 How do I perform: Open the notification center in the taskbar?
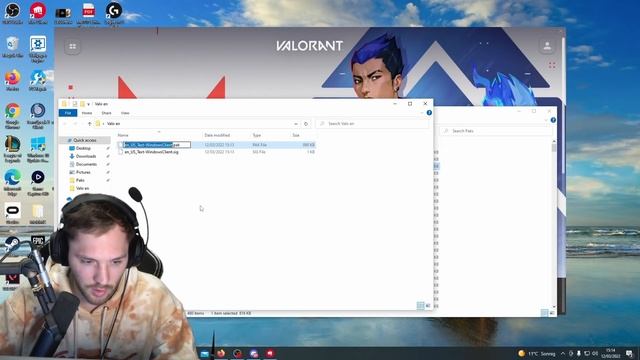tap(629, 353)
